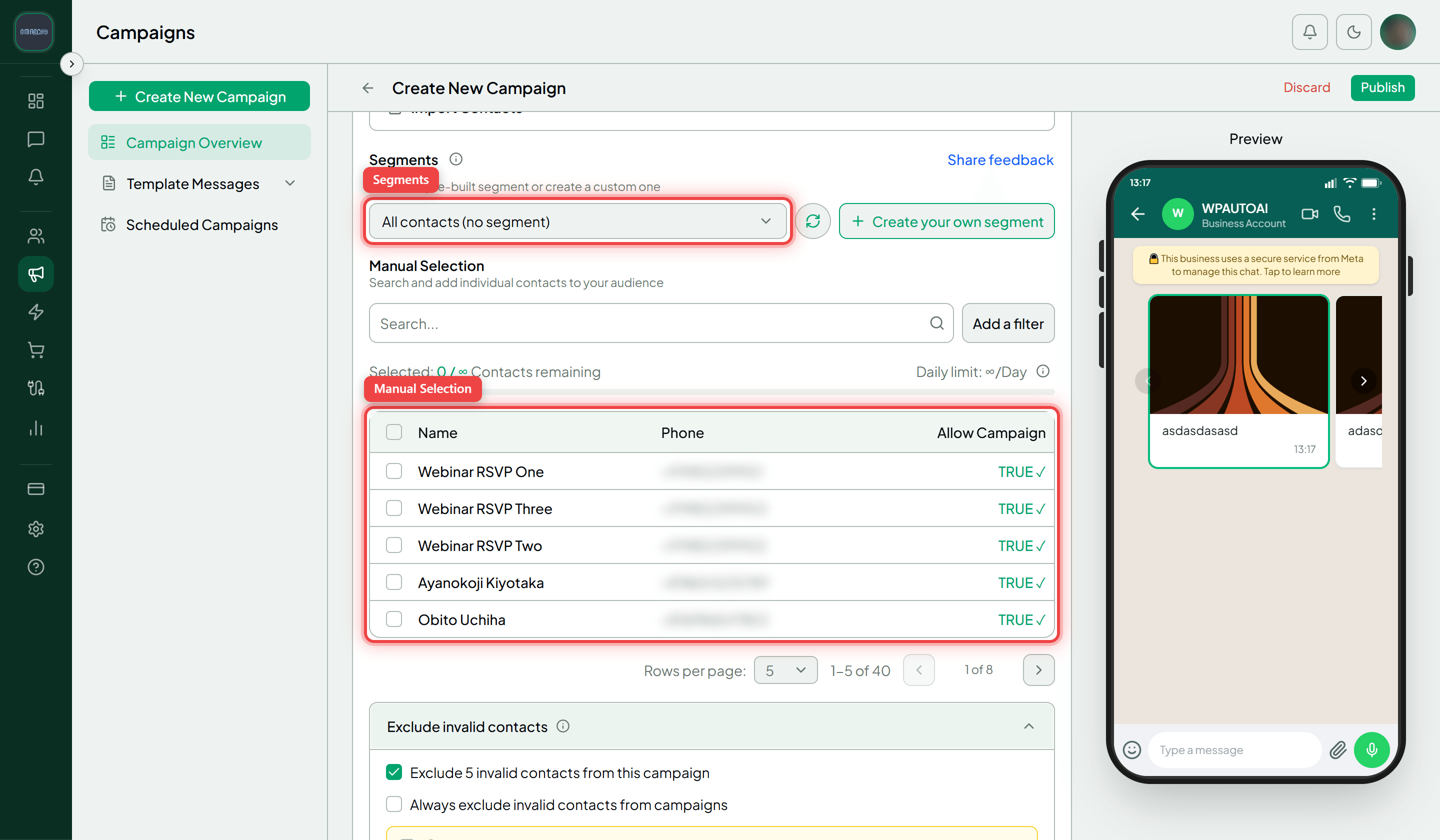The height and width of the screenshot is (840, 1440).
Task: Click the phone call icon in preview header
Action: tap(1341, 214)
